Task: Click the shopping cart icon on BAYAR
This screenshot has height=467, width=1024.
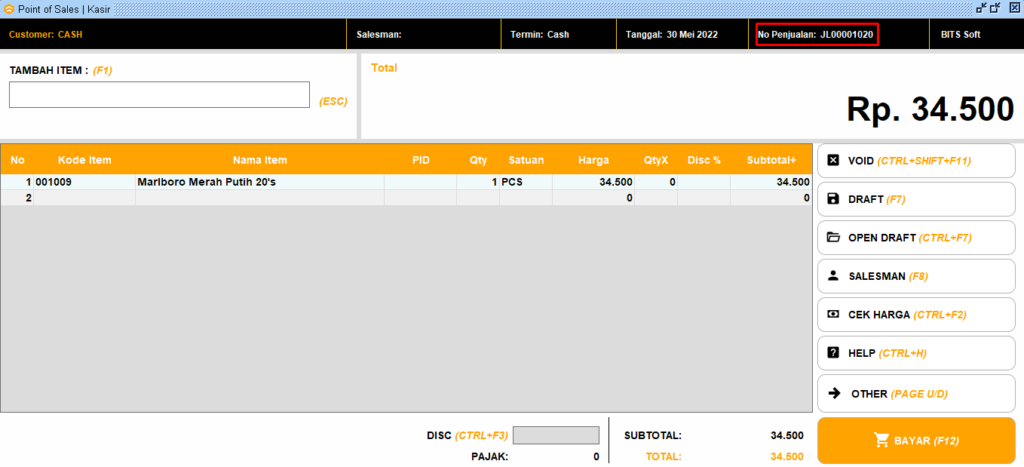Action: pos(882,440)
